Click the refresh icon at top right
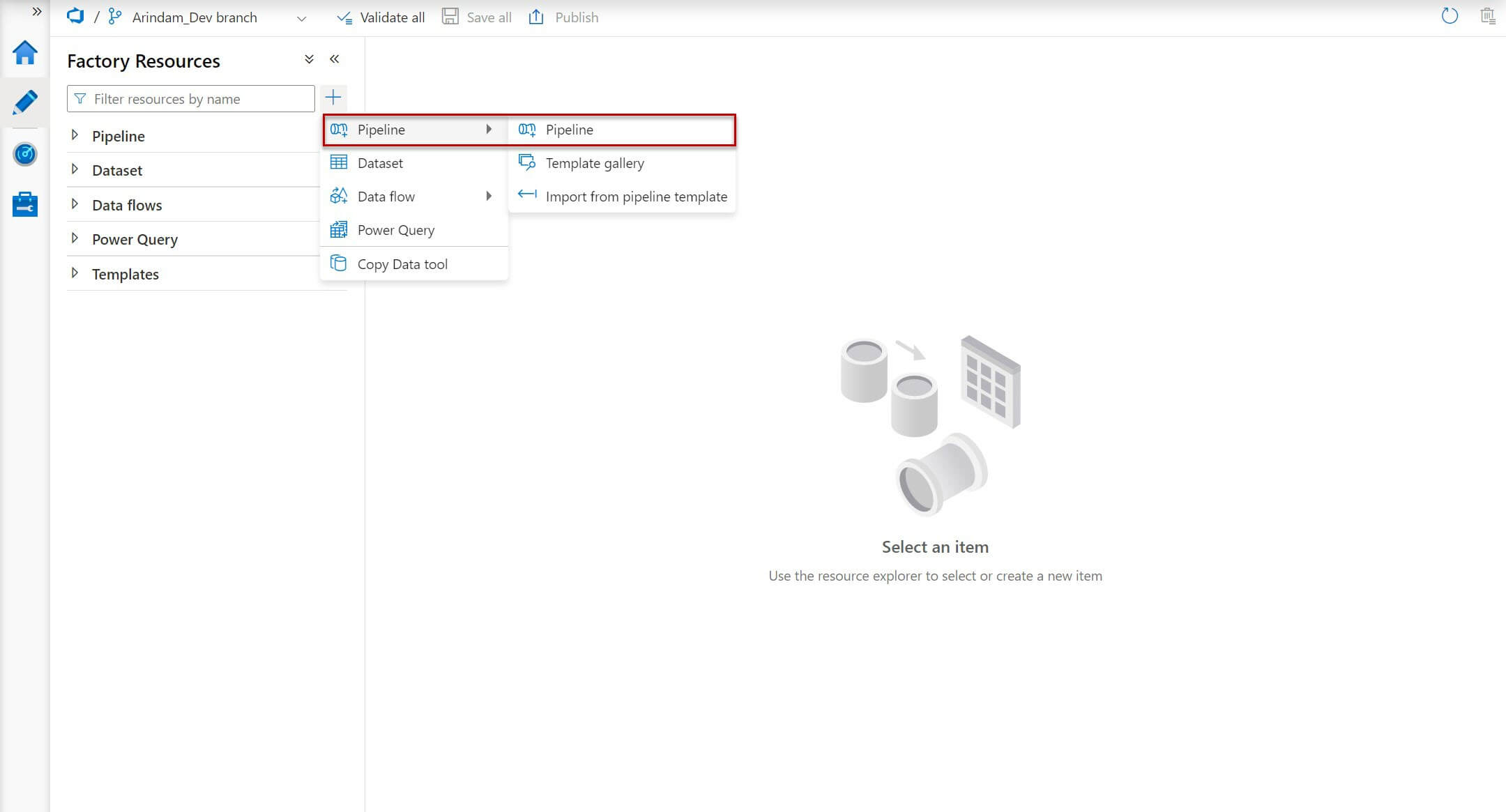This screenshot has height=812, width=1506. tap(1450, 17)
